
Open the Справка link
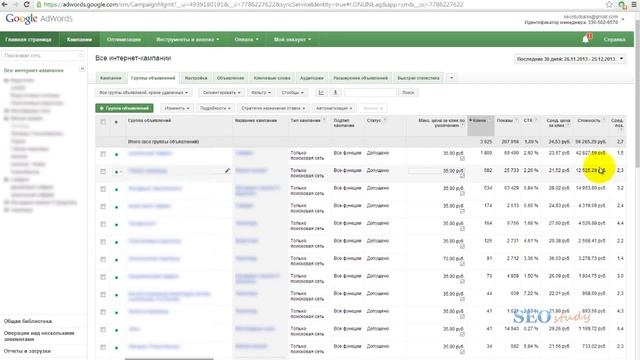pyautogui.click(x=614, y=40)
